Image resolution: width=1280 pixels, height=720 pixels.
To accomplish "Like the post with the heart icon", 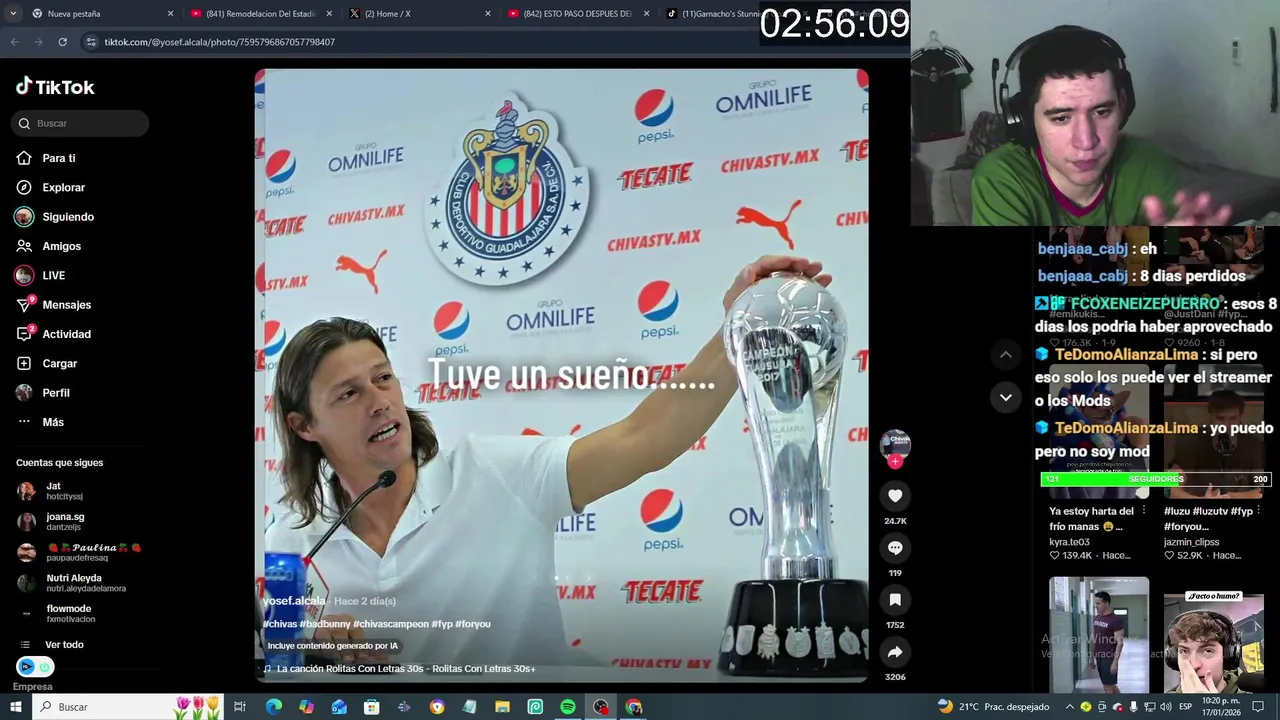I will click(895, 495).
